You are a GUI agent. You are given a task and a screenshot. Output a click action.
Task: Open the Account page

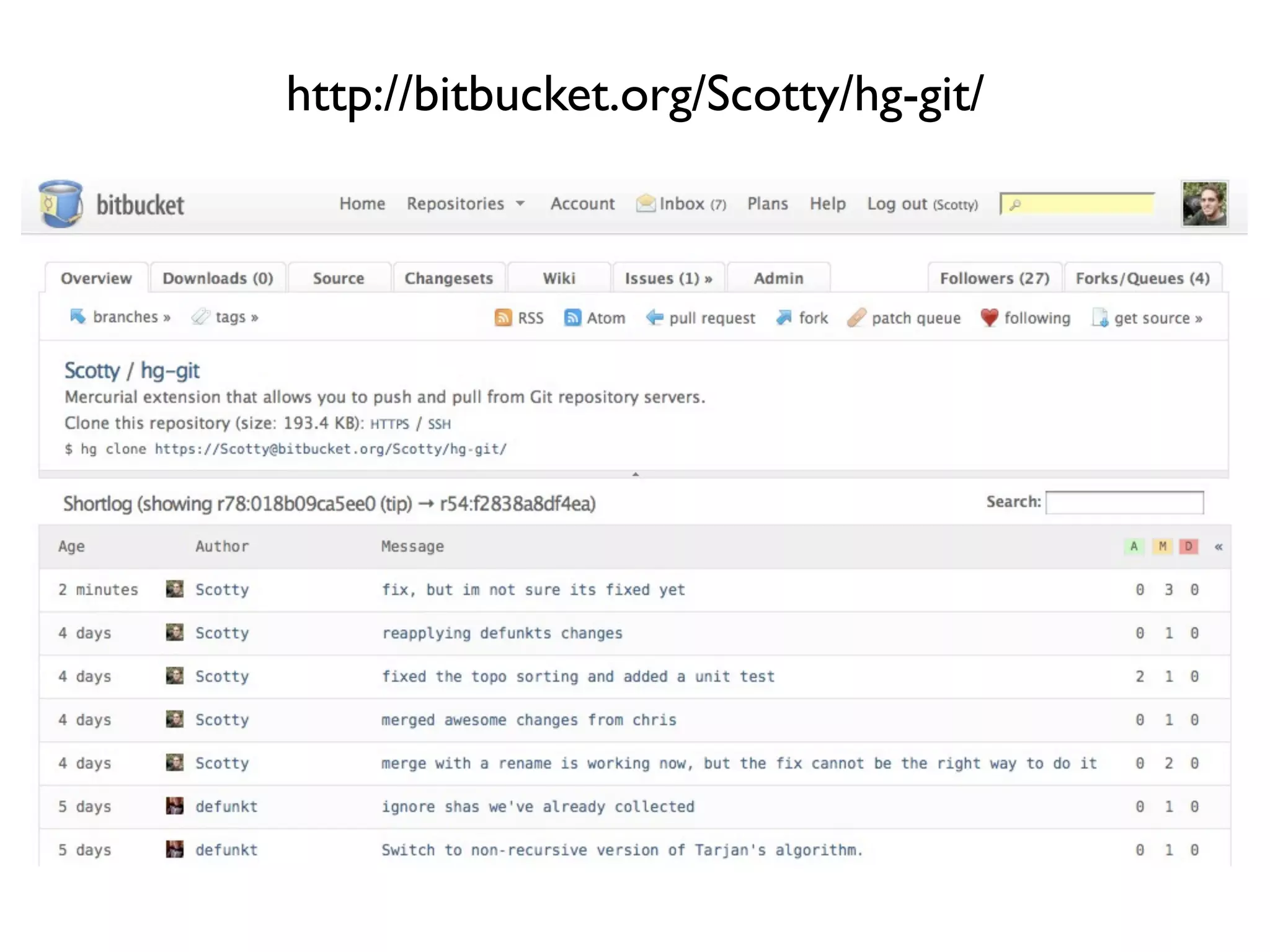[x=582, y=204]
